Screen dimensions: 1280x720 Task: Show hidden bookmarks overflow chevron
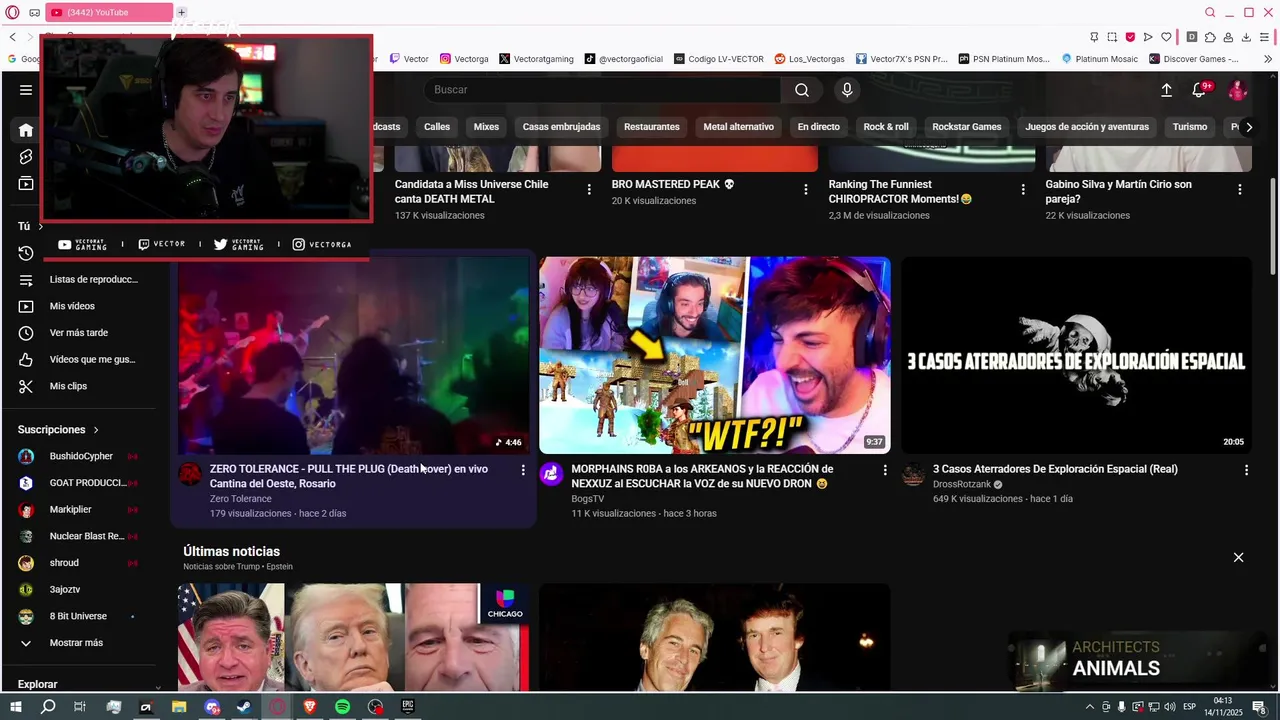(x=1268, y=59)
